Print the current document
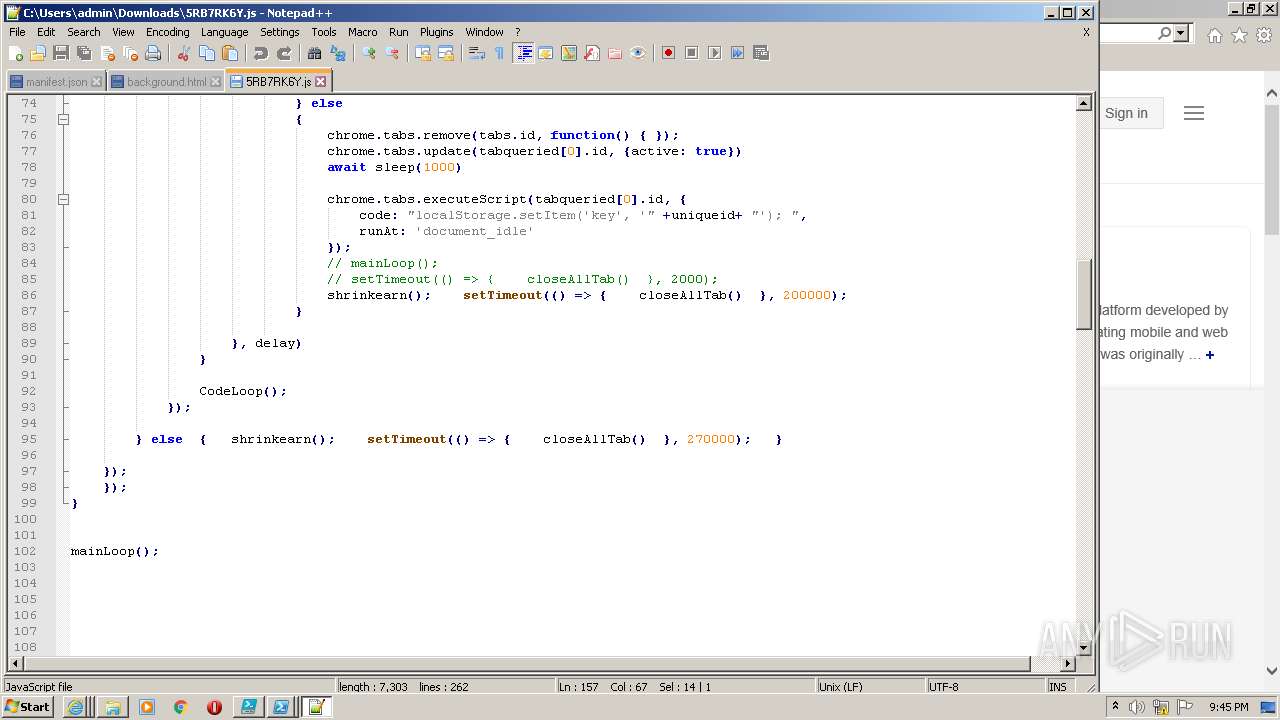Viewport: 1280px width, 720px height. 153,53
